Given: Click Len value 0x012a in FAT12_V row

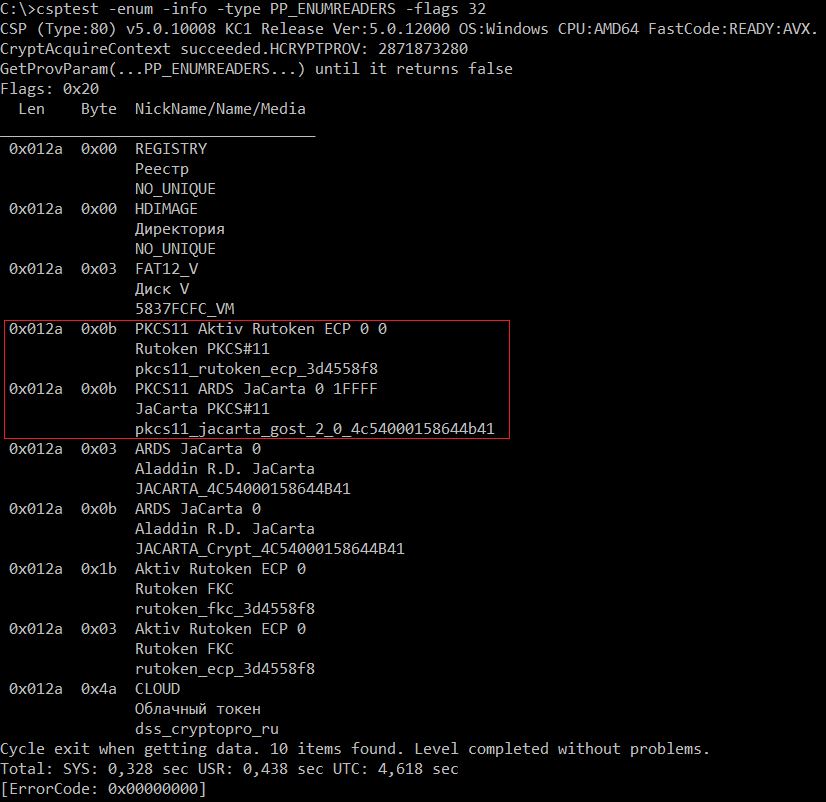Looking at the screenshot, I should (x=36, y=269).
